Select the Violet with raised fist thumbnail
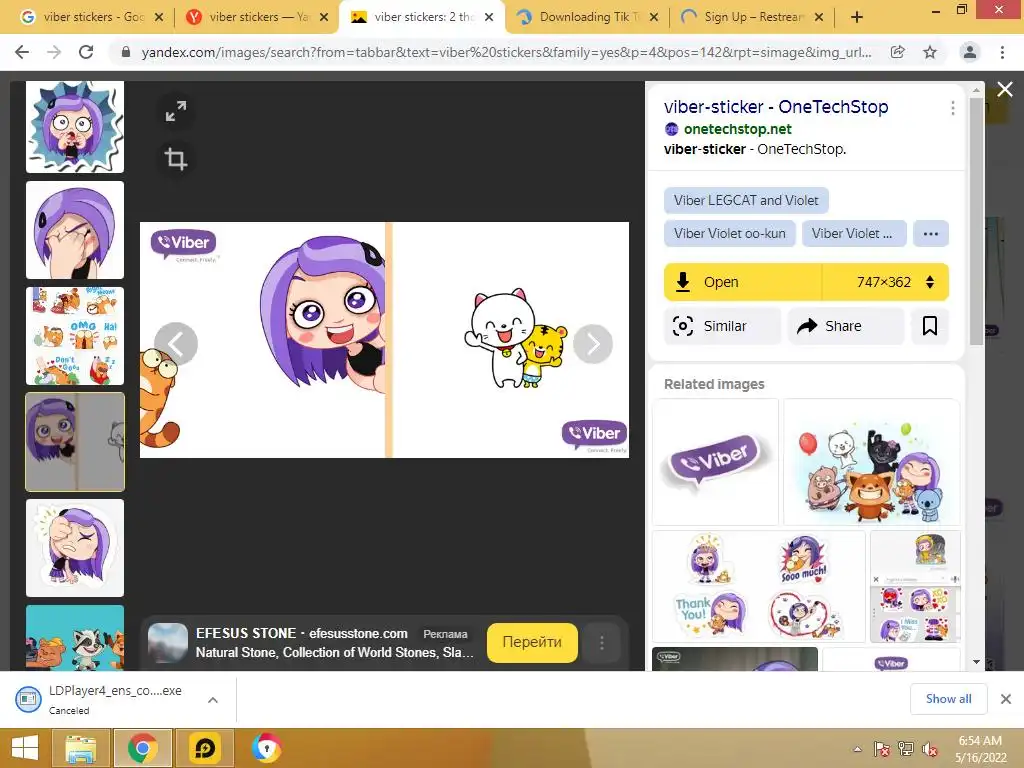 pyautogui.click(x=75, y=548)
